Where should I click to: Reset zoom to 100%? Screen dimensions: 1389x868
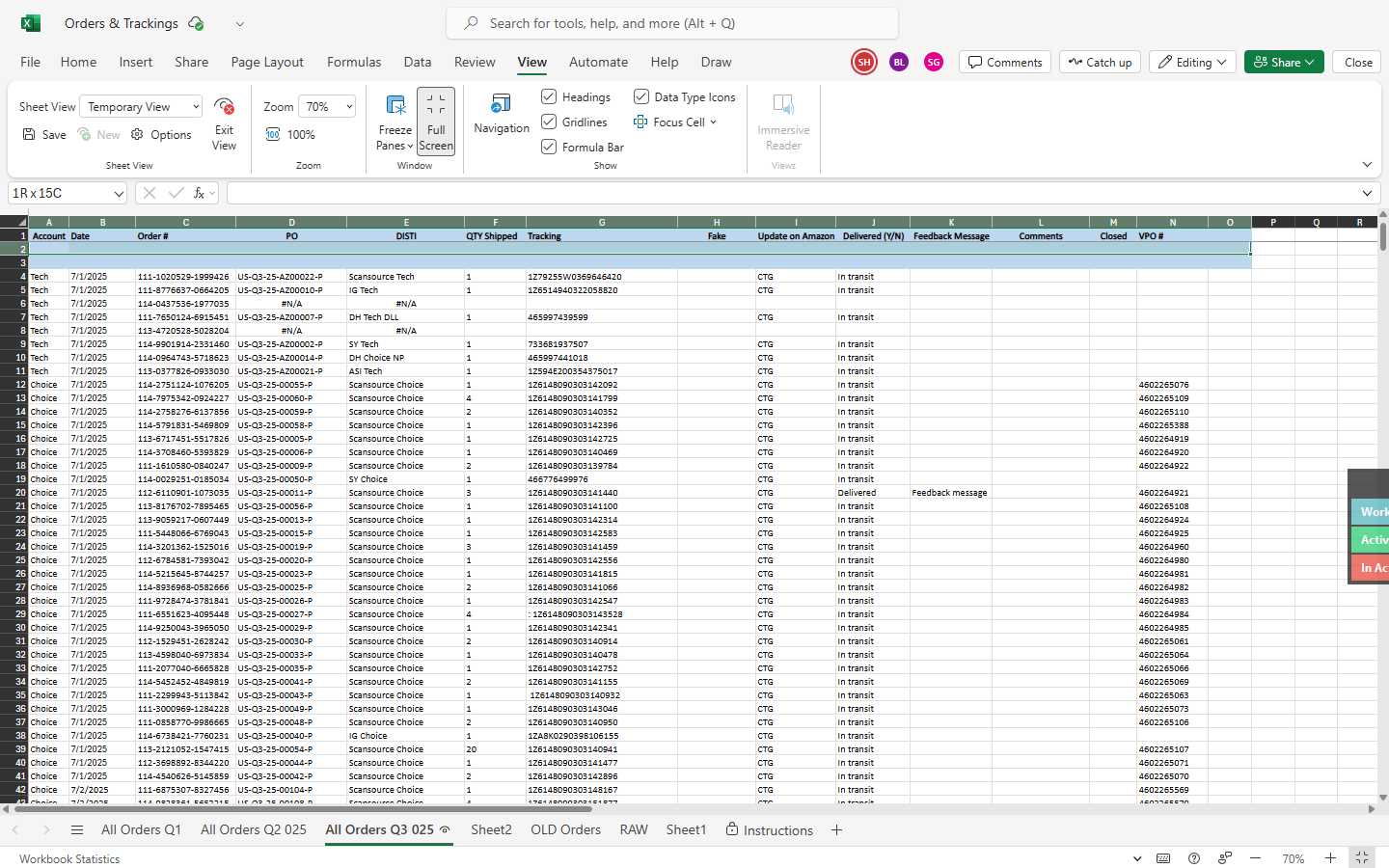290,135
